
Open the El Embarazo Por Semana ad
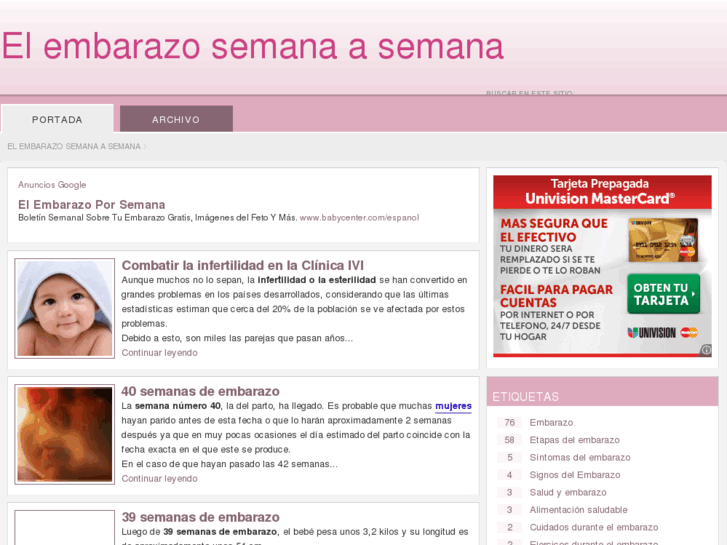pos(91,205)
